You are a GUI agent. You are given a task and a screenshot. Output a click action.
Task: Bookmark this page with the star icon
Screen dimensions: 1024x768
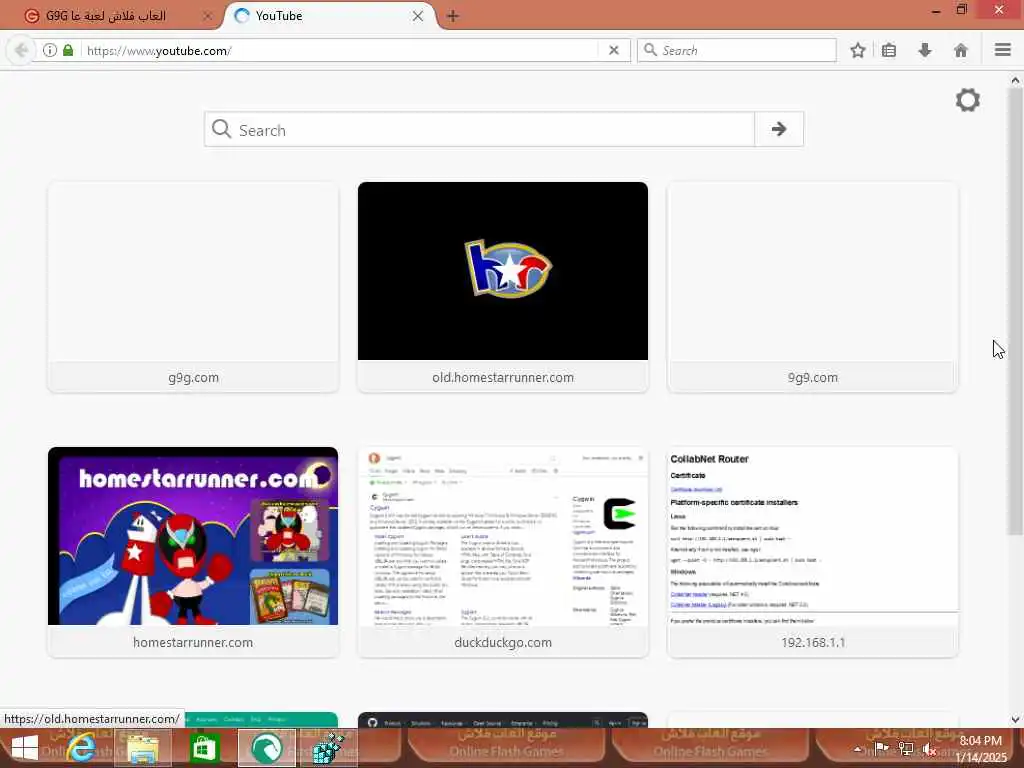857,50
